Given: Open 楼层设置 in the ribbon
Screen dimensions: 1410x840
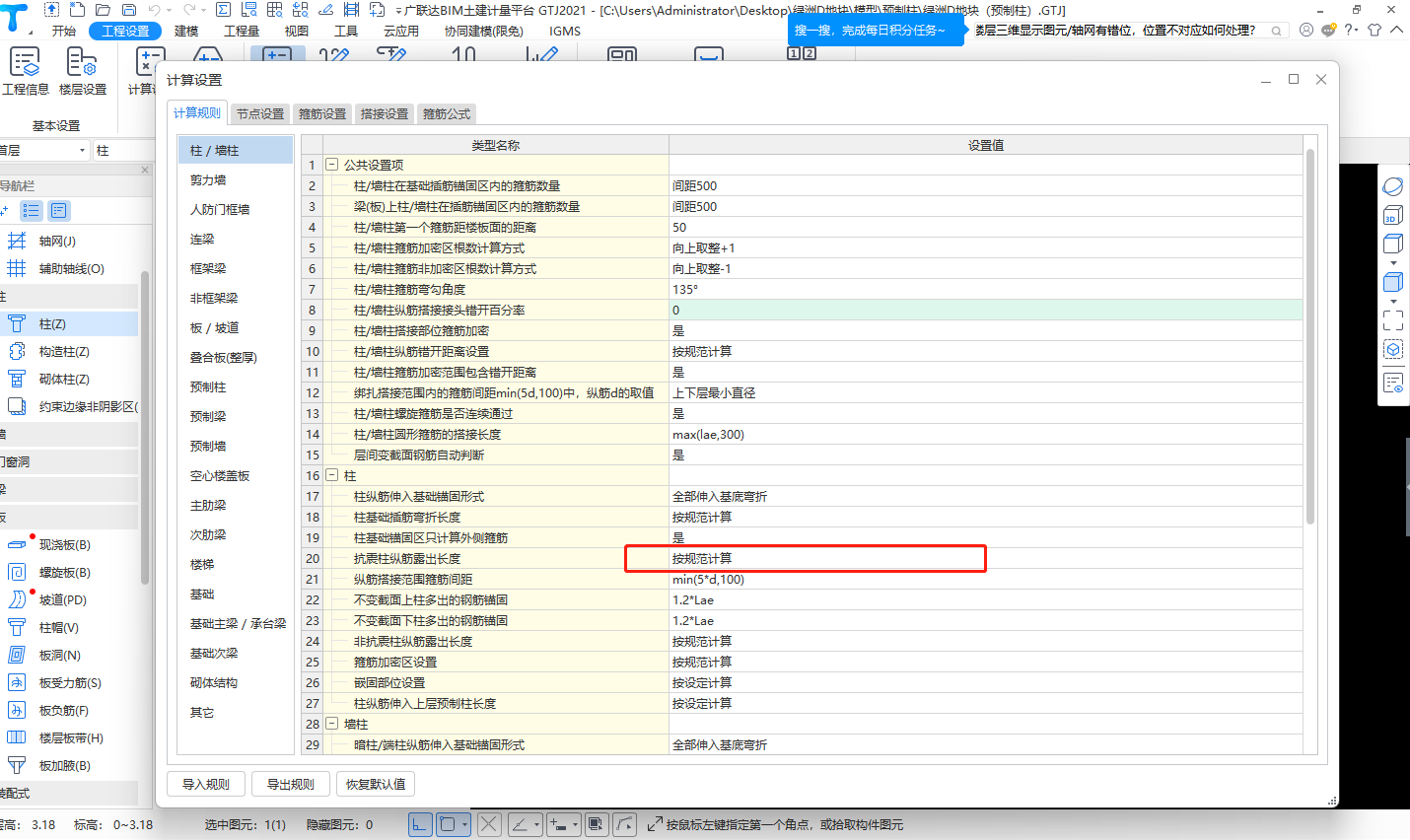Looking at the screenshot, I should (x=83, y=72).
